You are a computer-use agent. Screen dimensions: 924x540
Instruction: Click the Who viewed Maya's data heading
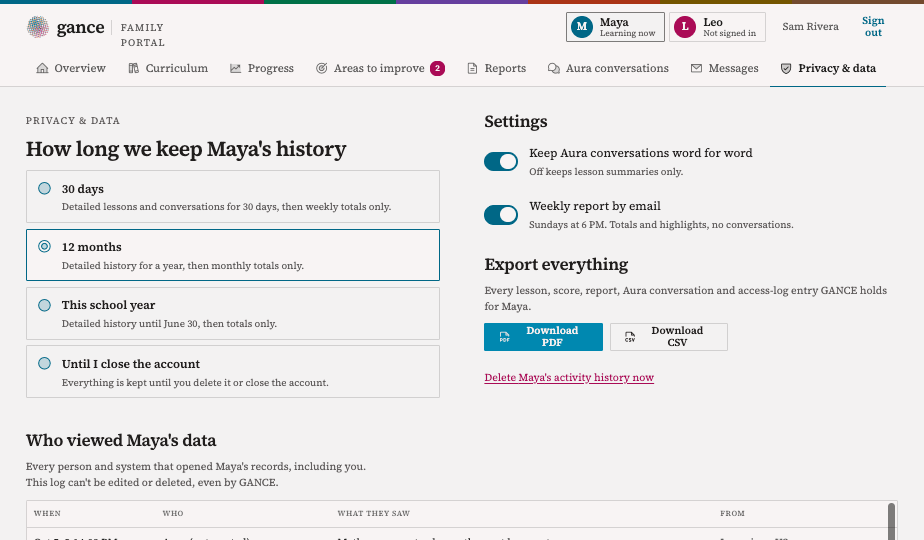pos(121,440)
